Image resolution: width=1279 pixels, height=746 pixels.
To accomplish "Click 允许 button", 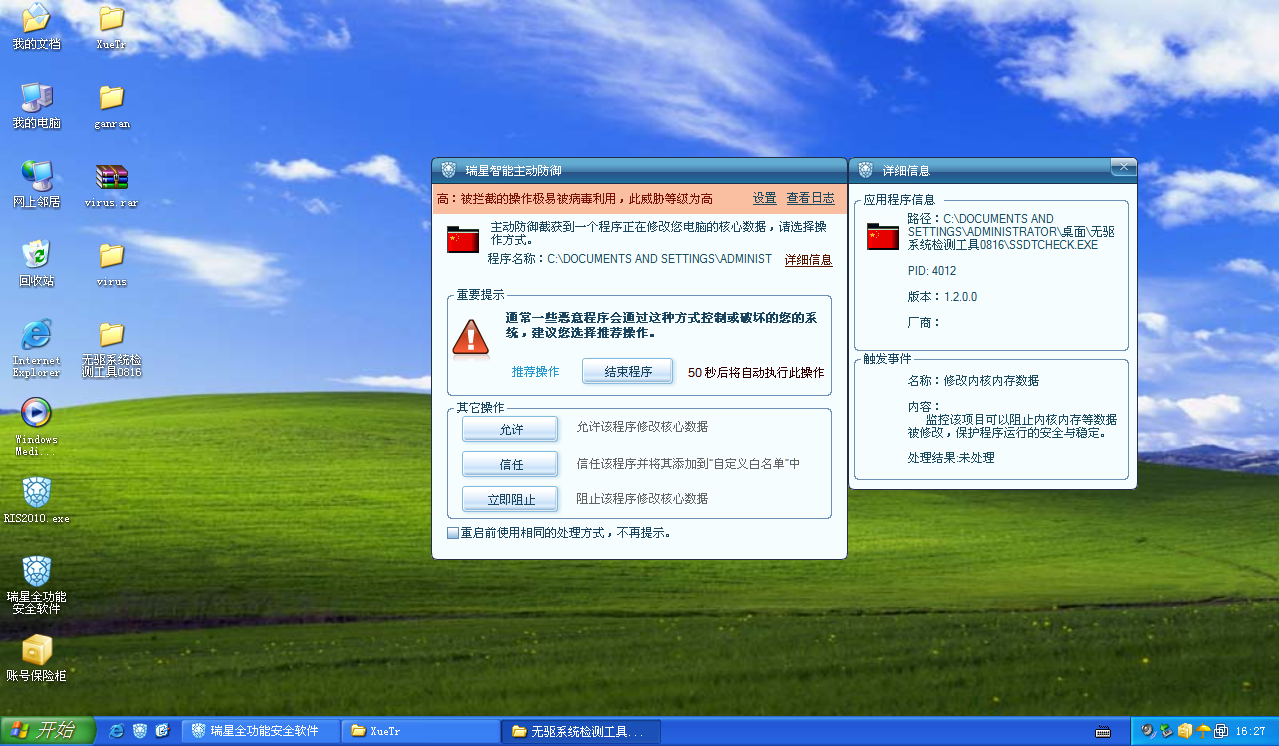I will 510,429.
